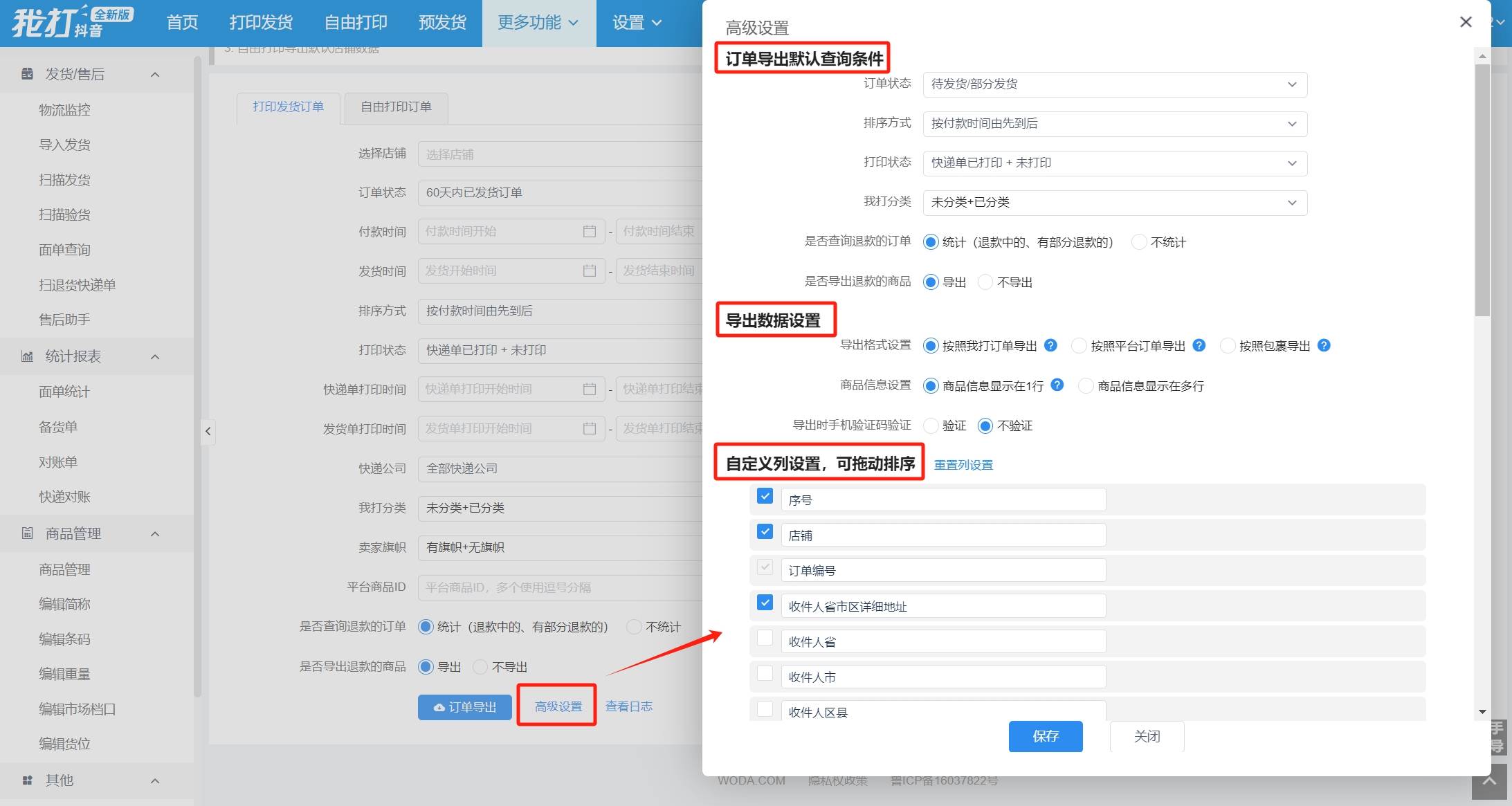Screen dimensions: 1512x806
Task: Open calendar icon in 发货开始时间 field
Action: (590, 271)
